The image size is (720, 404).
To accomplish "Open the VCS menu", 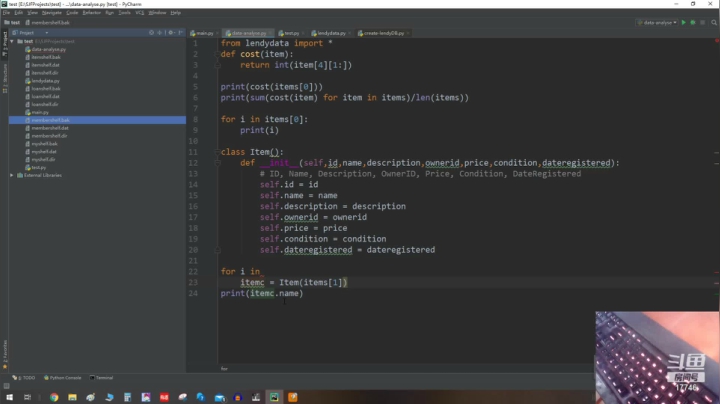I will pos(140,13).
